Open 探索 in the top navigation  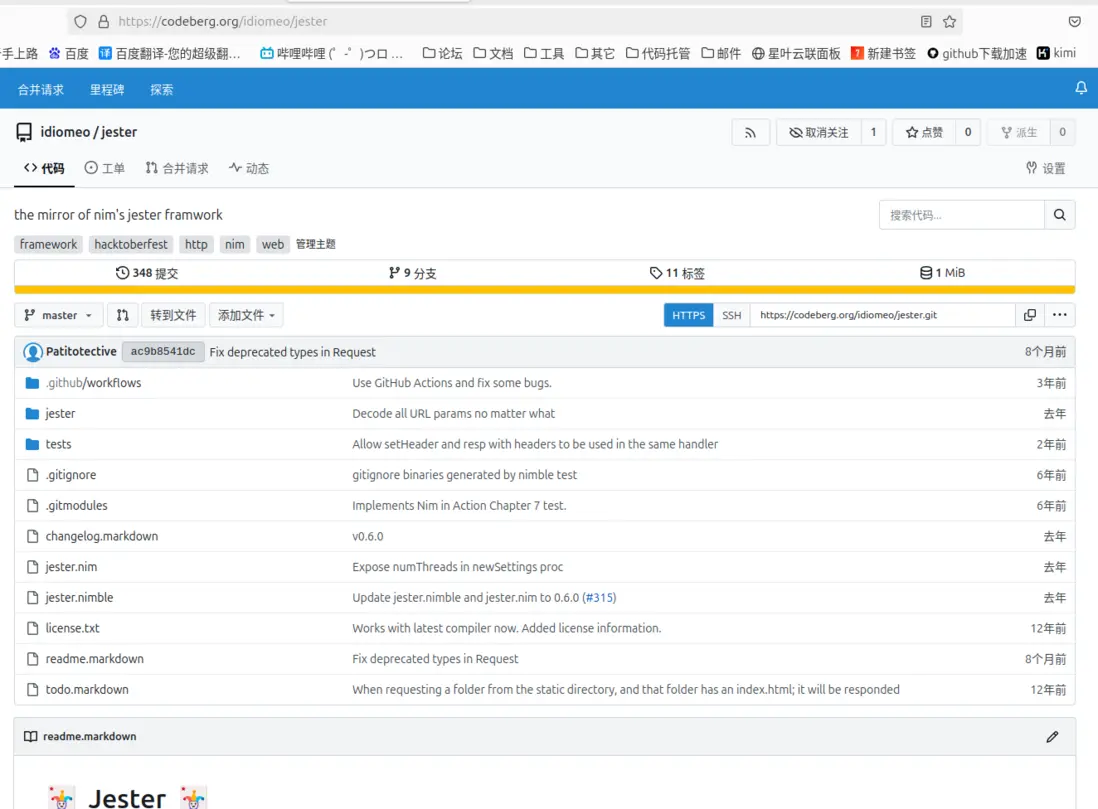pyautogui.click(x=162, y=90)
